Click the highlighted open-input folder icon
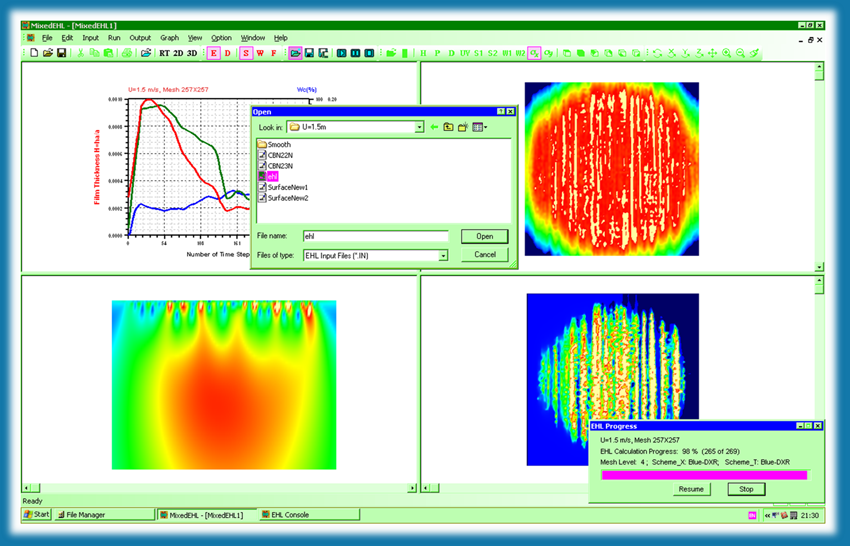The width and height of the screenshot is (850, 546). pyautogui.click(x=295, y=53)
